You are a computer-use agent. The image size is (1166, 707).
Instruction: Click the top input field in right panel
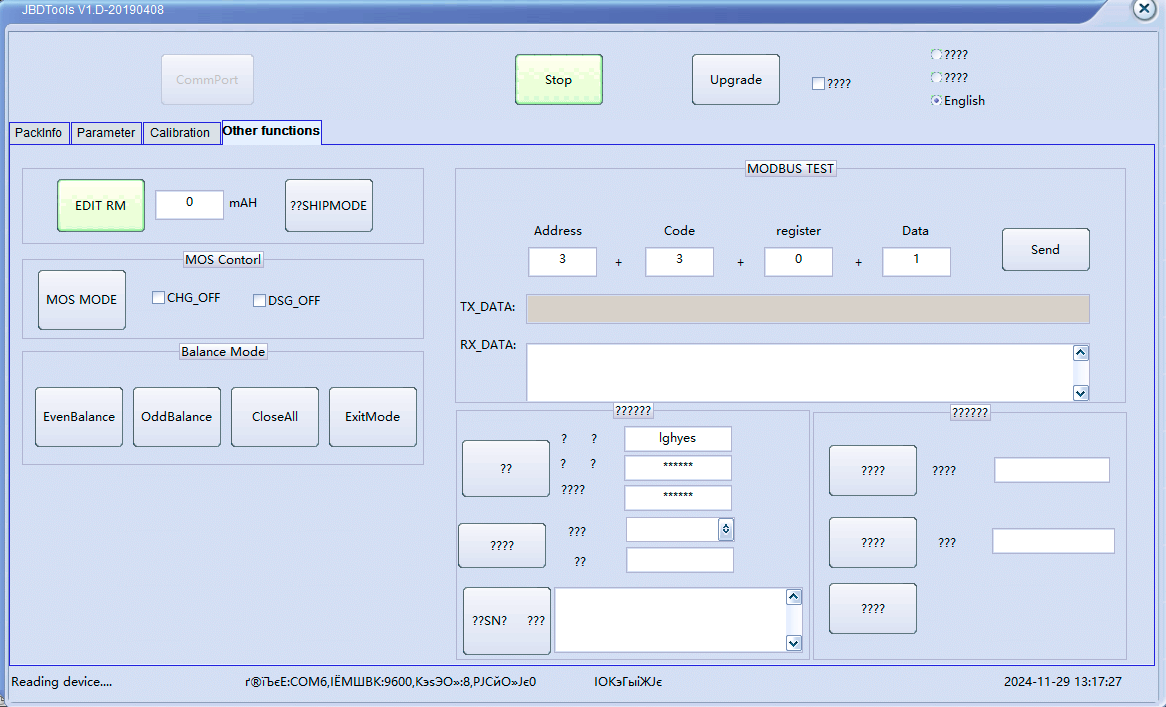[x=1051, y=470]
